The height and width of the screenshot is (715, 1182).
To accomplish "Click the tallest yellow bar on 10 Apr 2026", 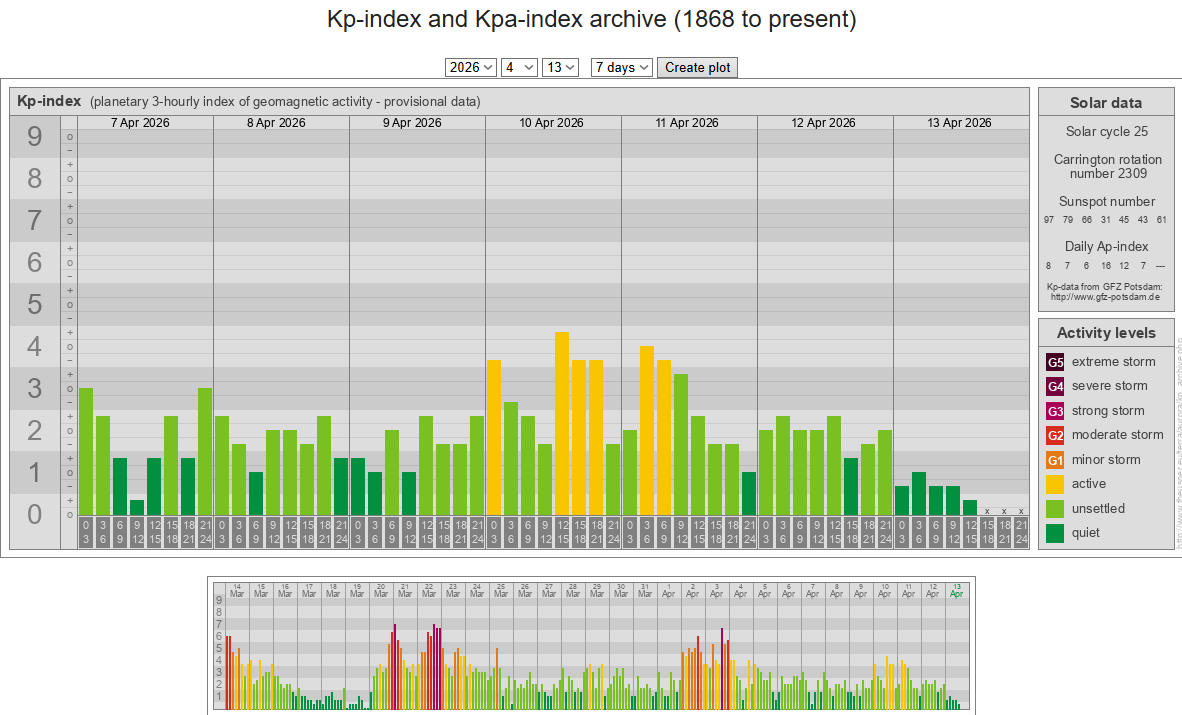I will coord(562,420).
